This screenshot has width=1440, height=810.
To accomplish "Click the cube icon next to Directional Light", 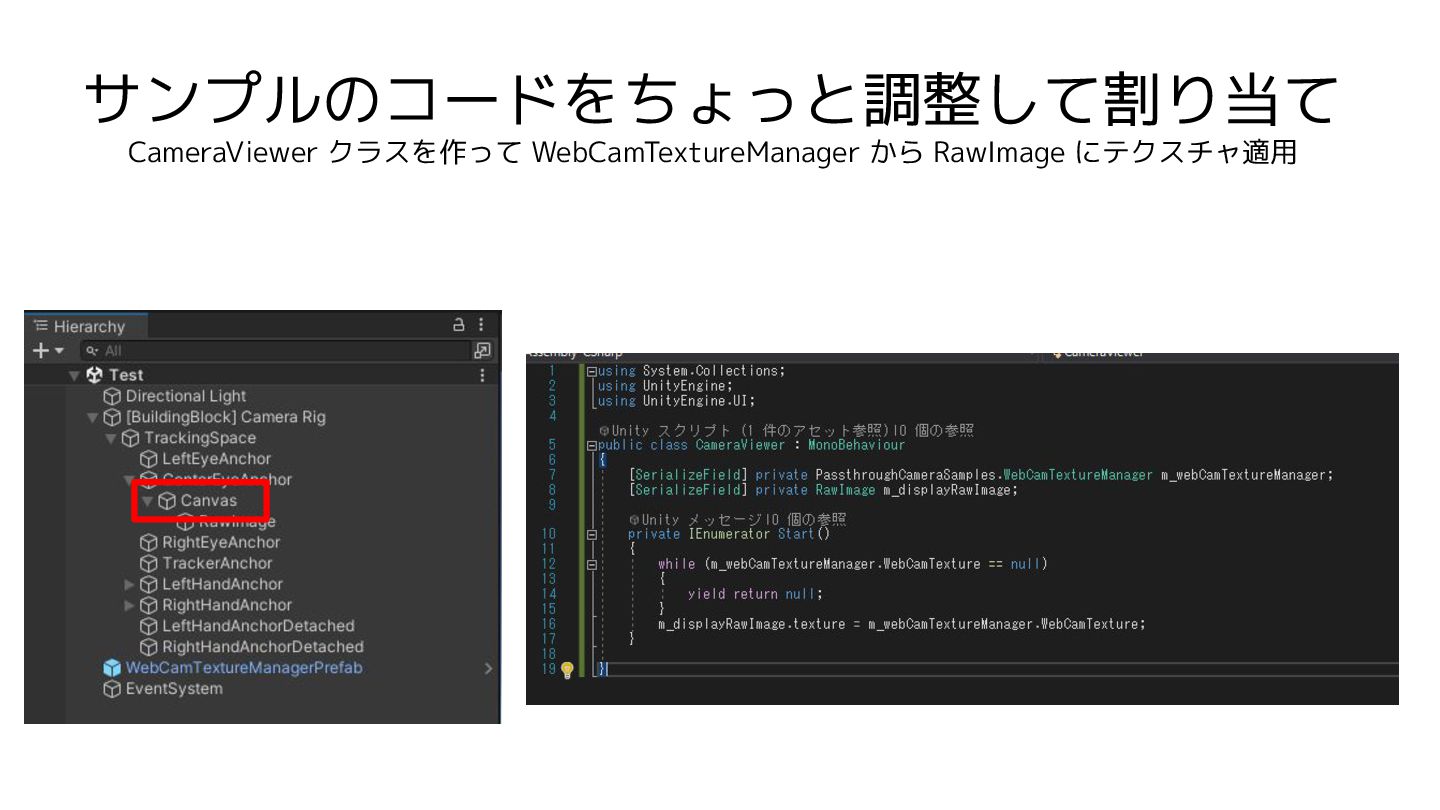I will point(112,396).
